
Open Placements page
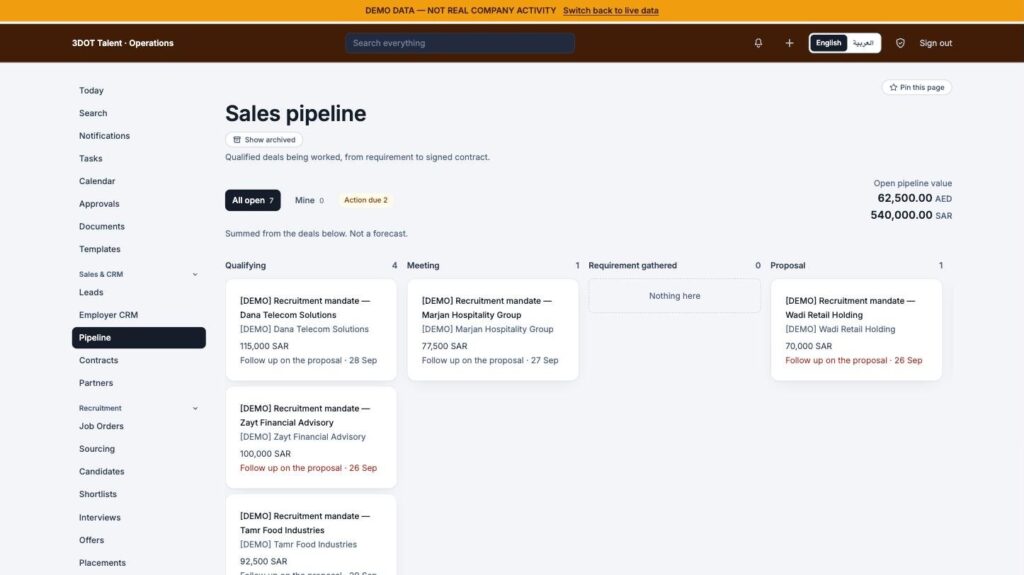coord(138,563)
